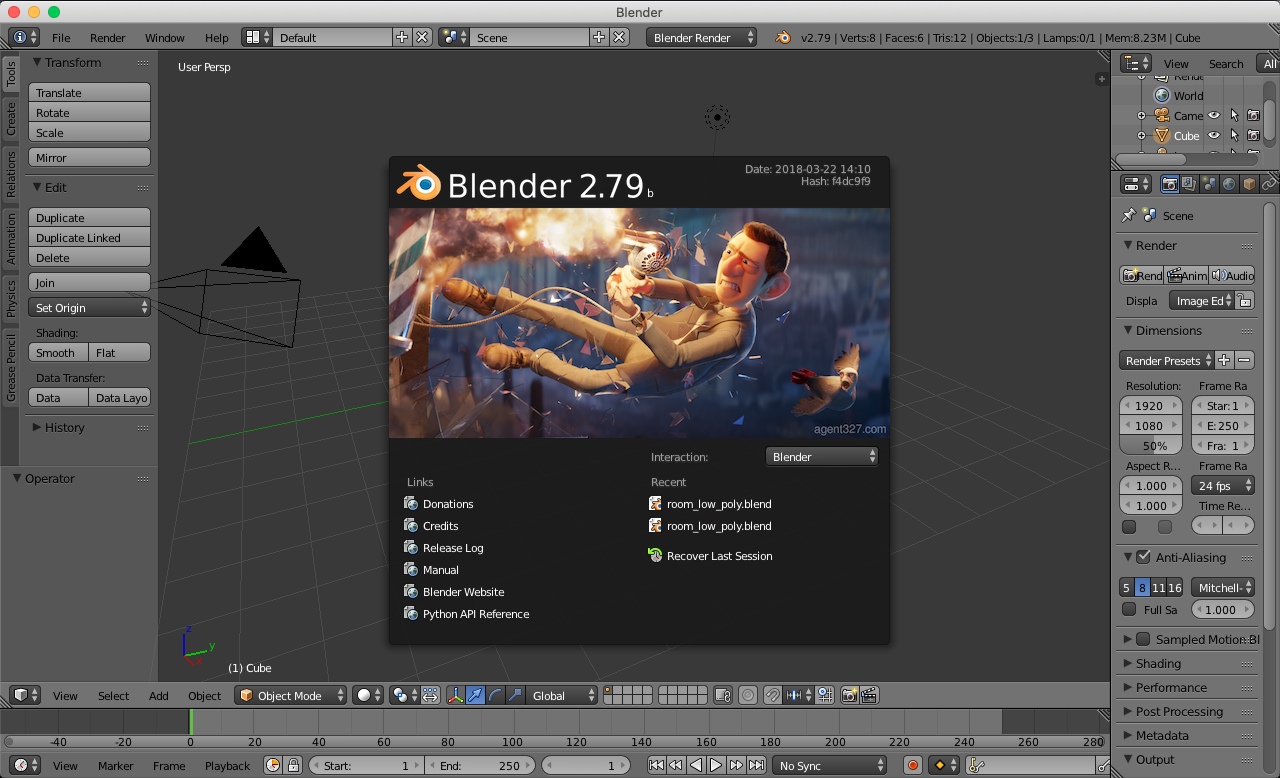Viewport: 1280px width, 778px height.
Task: Click the Mirror button
Action: click(90, 157)
